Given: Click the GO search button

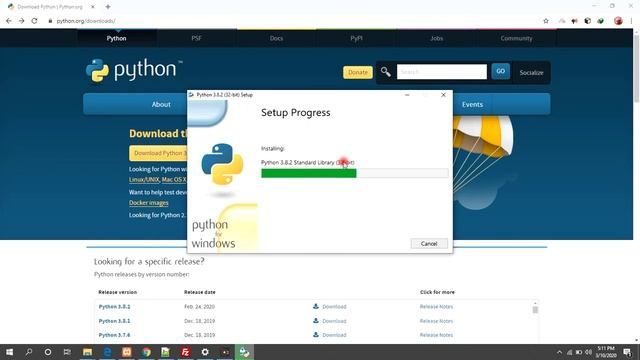Looking at the screenshot, I should pos(500,71).
